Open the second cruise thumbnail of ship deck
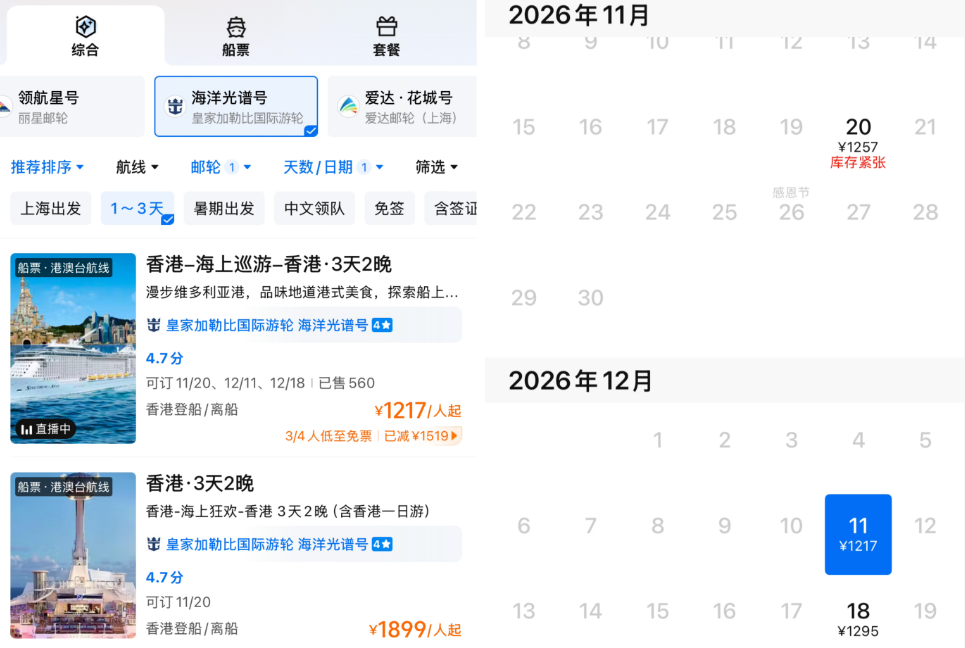Viewport: 965px width, 648px height. pos(73,555)
